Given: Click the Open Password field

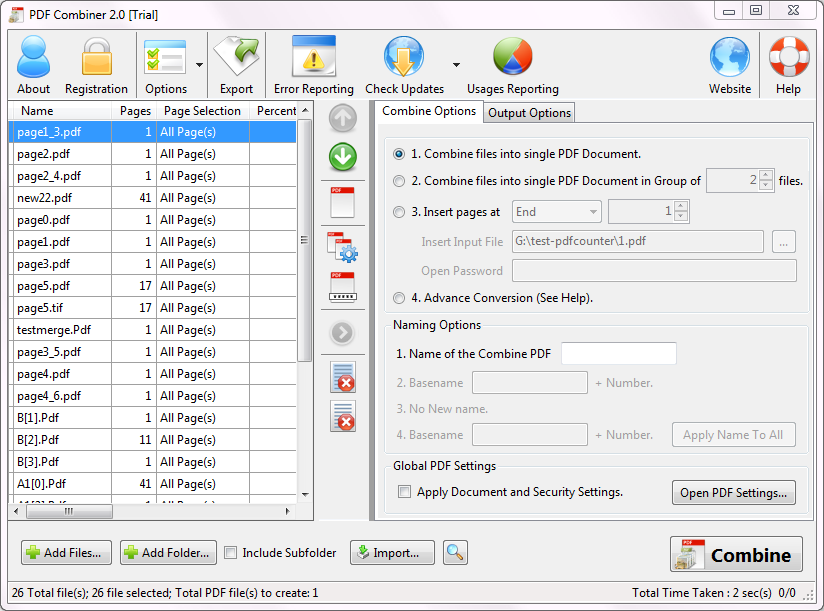Looking at the screenshot, I should (654, 271).
